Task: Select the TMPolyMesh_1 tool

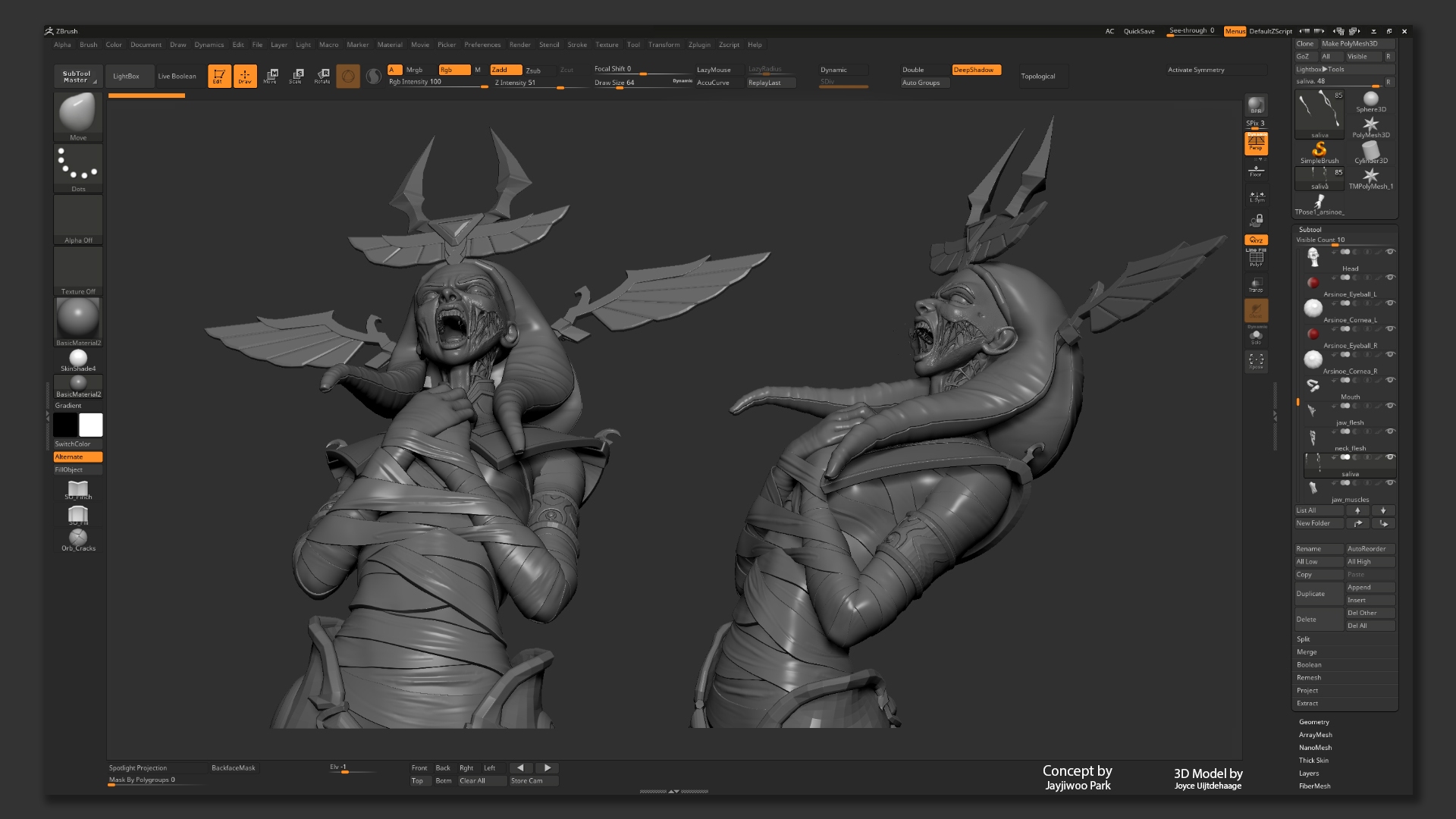Action: (1370, 178)
